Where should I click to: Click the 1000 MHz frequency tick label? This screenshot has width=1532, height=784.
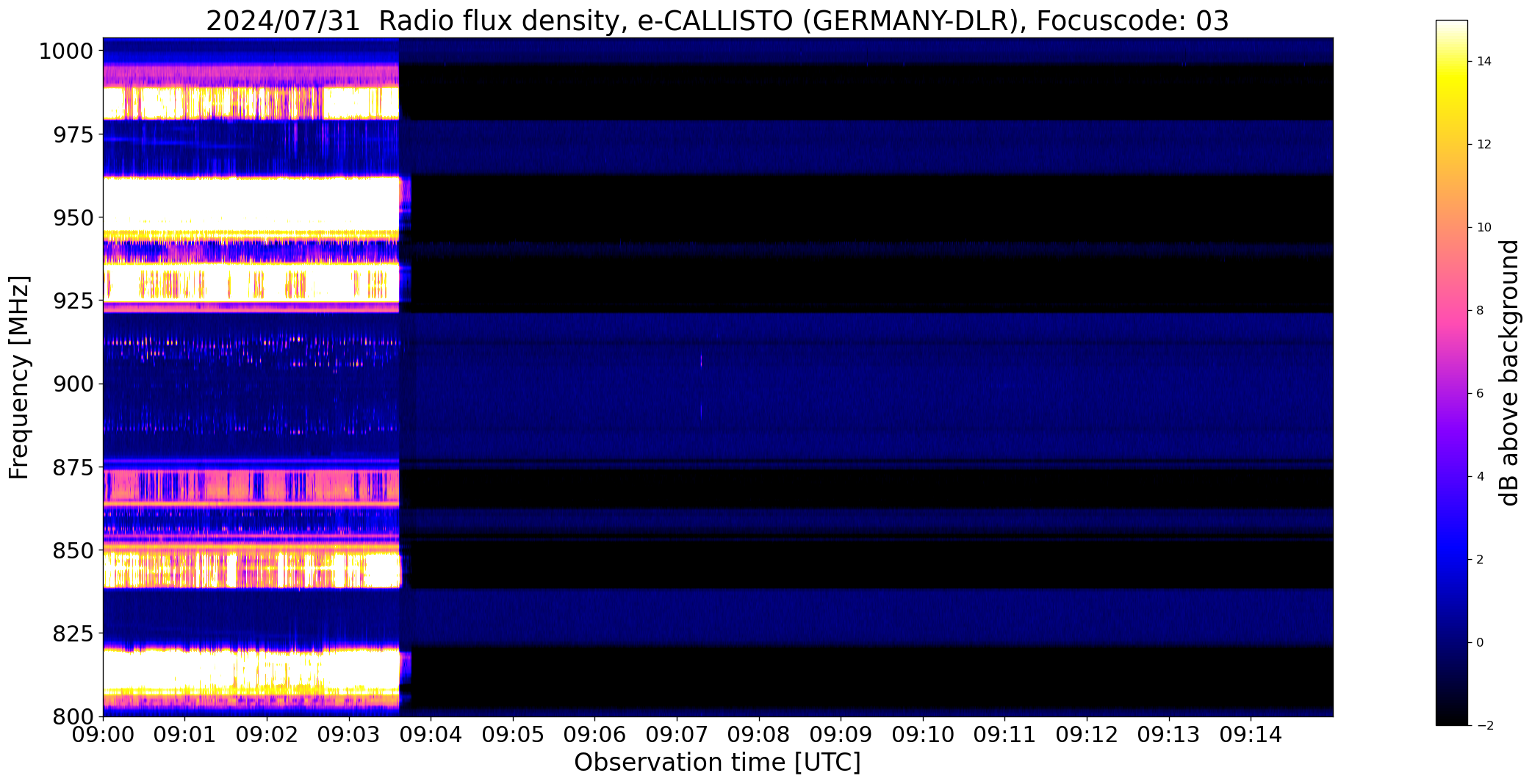coord(66,51)
